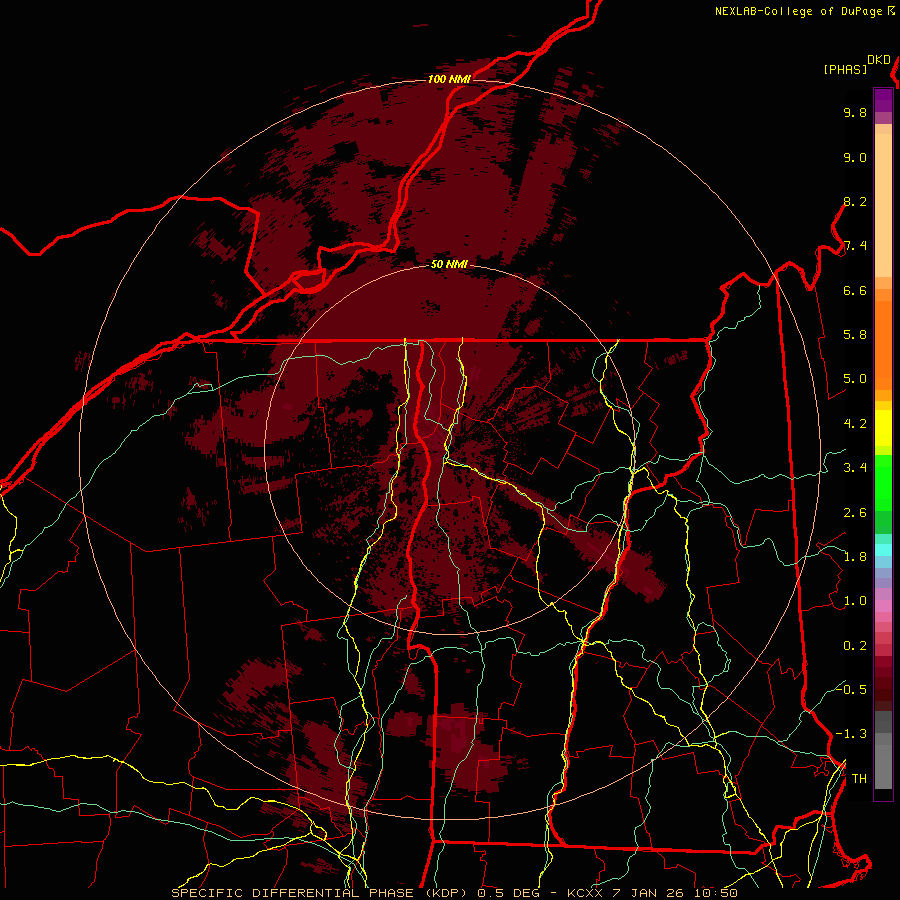Click the 8.2 value on the color scale

[855, 201]
